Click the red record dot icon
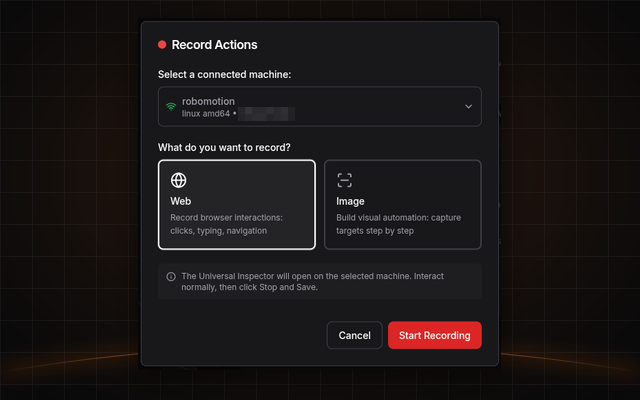640x400 pixels. point(162,44)
